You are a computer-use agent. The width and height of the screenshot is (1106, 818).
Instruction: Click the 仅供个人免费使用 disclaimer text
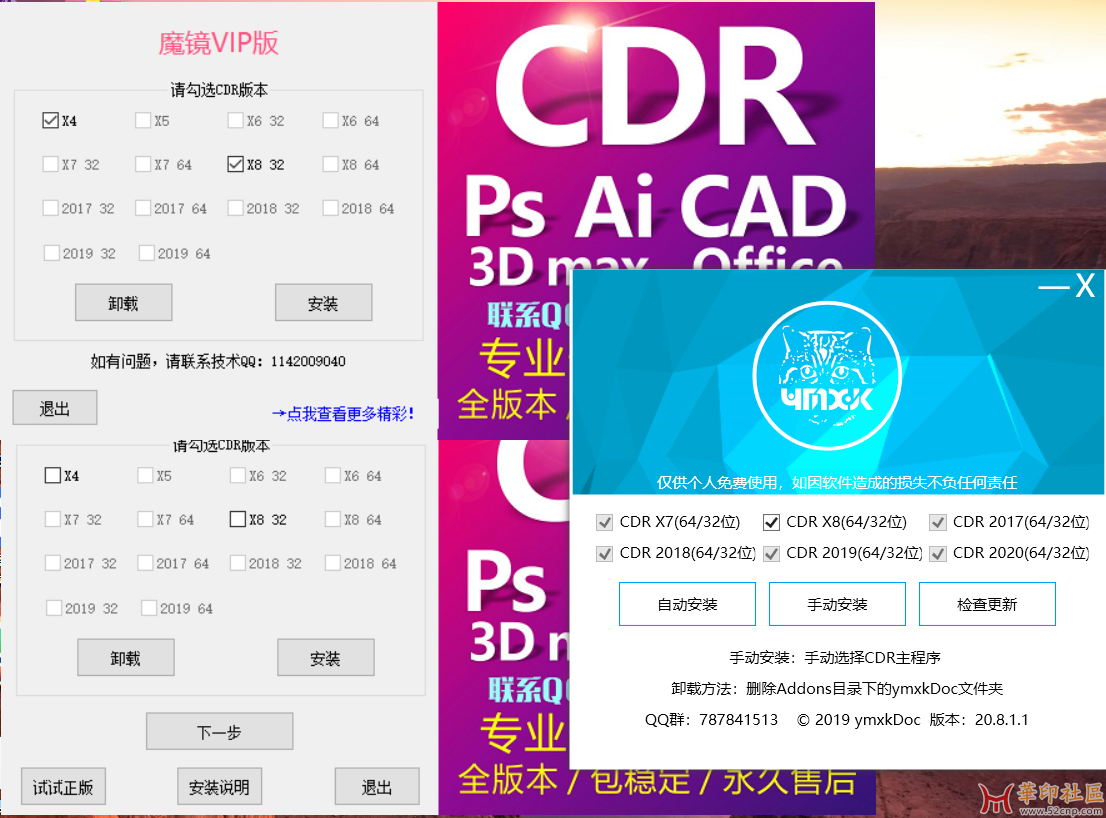pyautogui.click(x=837, y=483)
